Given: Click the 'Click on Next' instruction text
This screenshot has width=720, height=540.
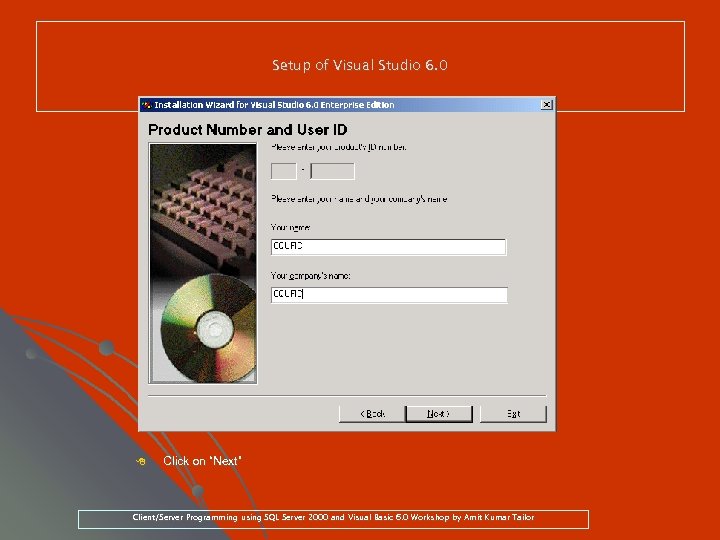Looking at the screenshot, I should (202, 461).
